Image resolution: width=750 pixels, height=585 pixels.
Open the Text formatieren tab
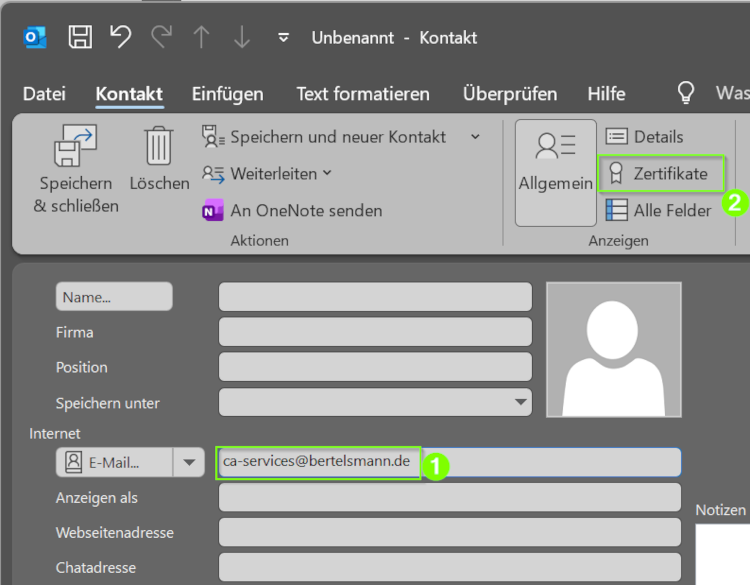pos(363,94)
